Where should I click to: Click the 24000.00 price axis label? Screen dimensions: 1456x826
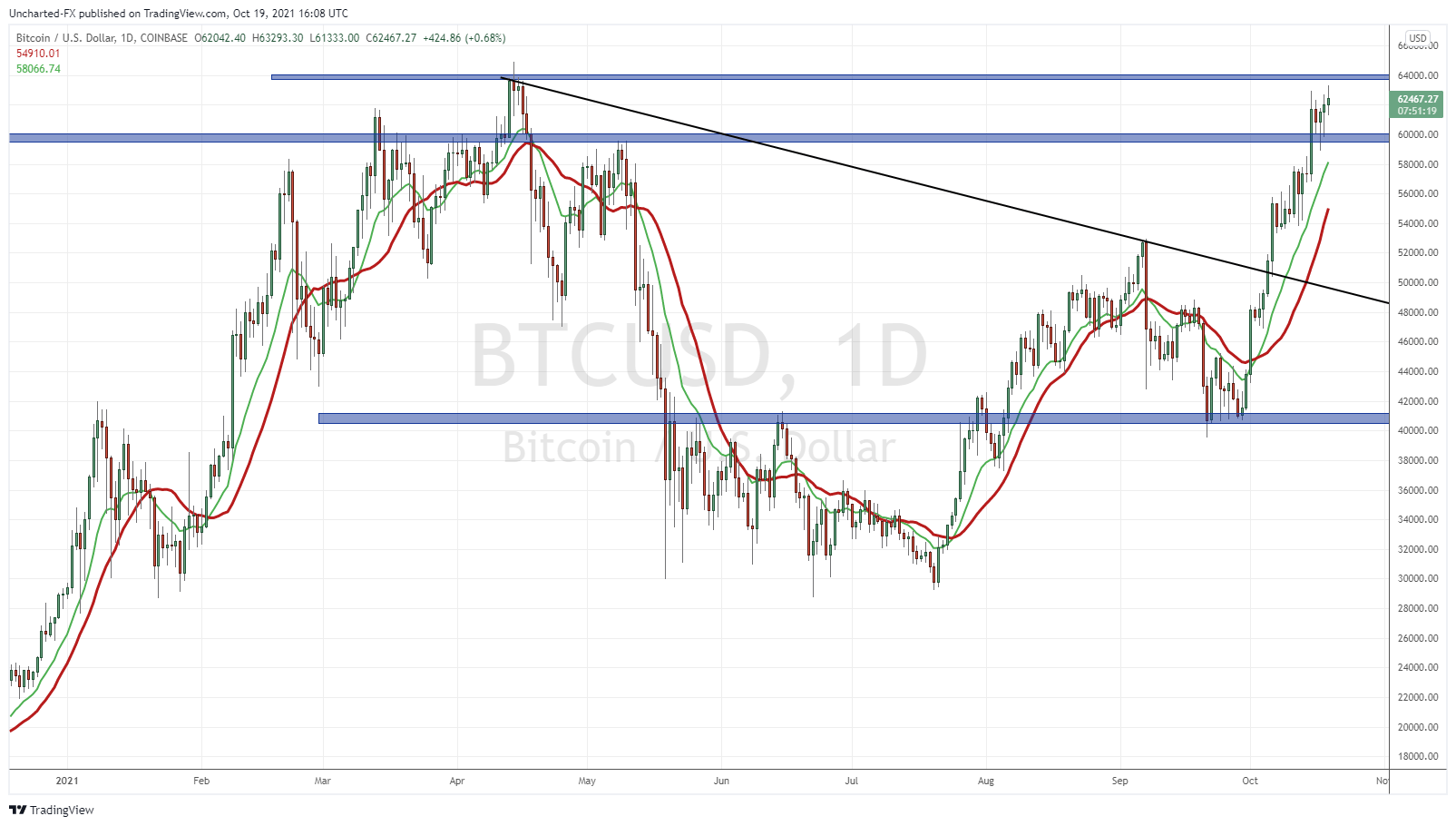click(1418, 667)
